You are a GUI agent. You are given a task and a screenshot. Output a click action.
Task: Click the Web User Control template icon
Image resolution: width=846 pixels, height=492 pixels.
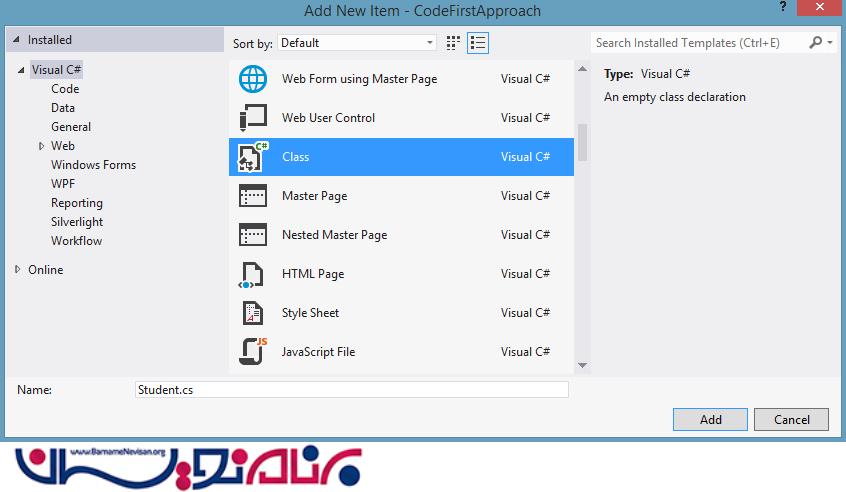pos(253,118)
